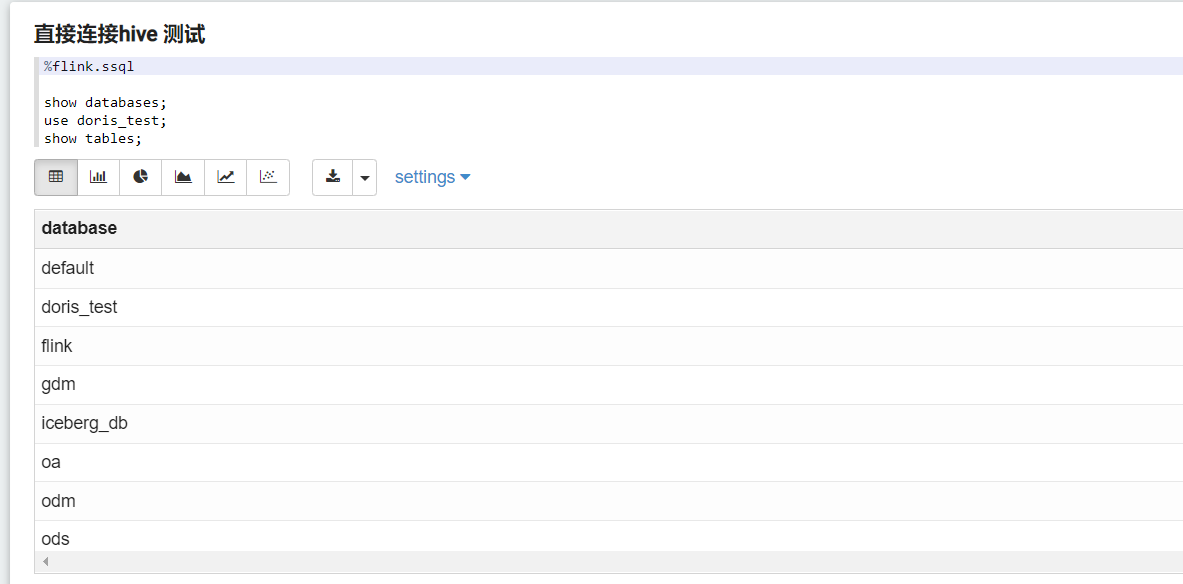Viewport: 1183px width, 584px height.
Task: Download the result data
Action: click(x=333, y=177)
